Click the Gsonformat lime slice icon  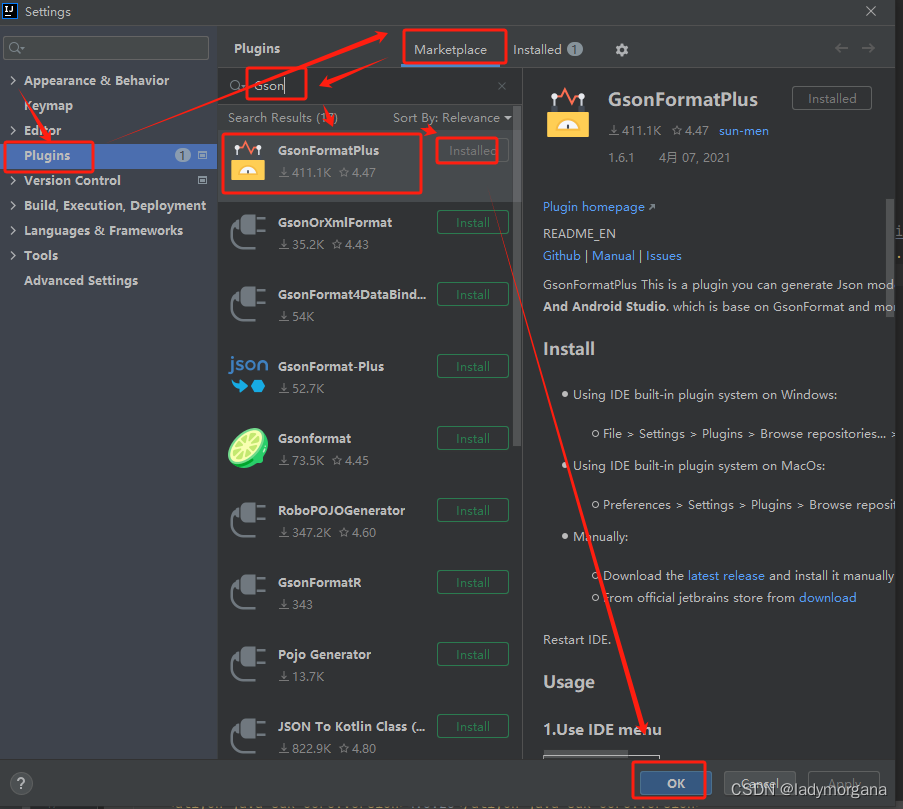(x=248, y=447)
